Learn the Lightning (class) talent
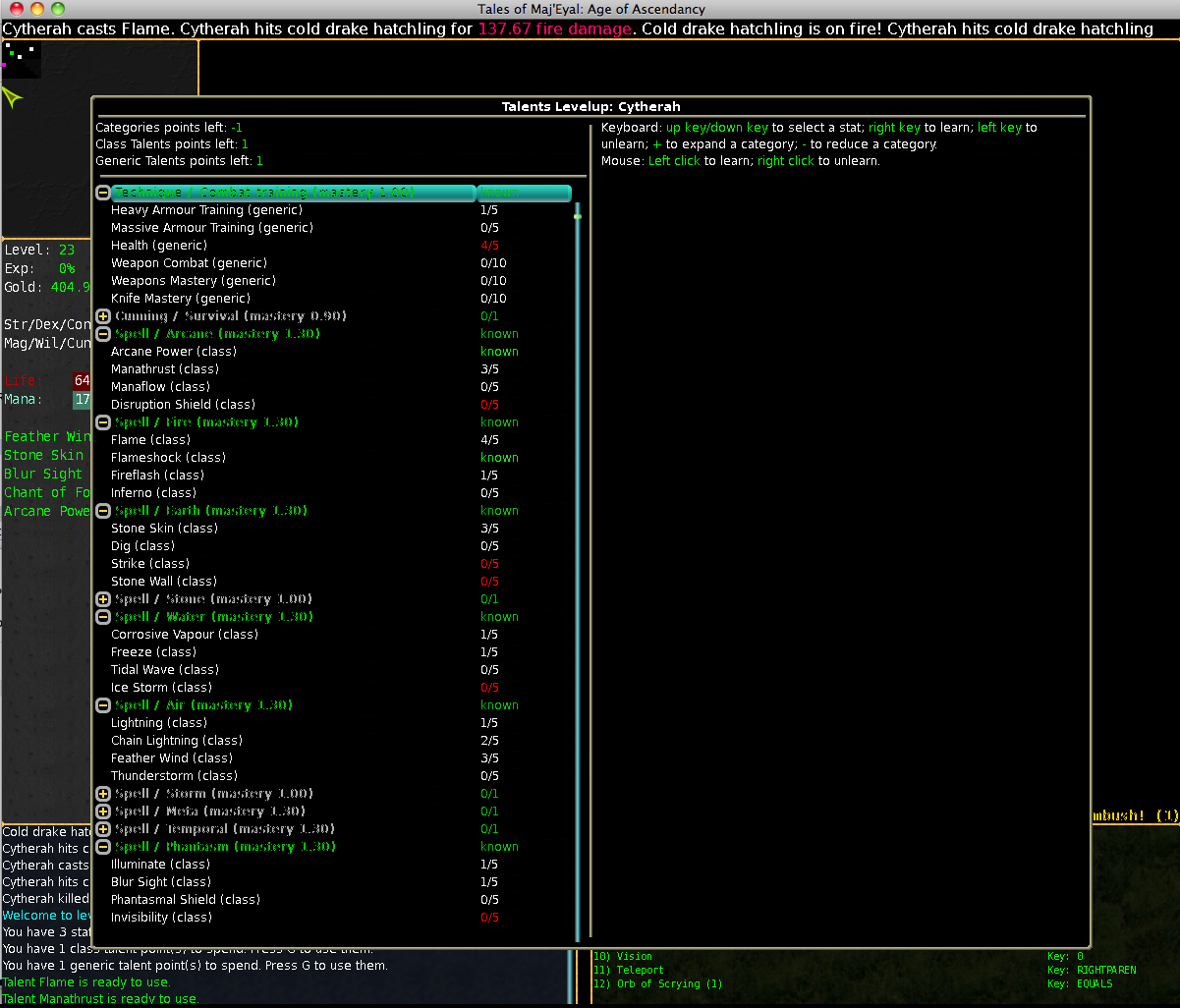Image resolution: width=1180 pixels, height=1008 pixels. (x=341, y=723)
